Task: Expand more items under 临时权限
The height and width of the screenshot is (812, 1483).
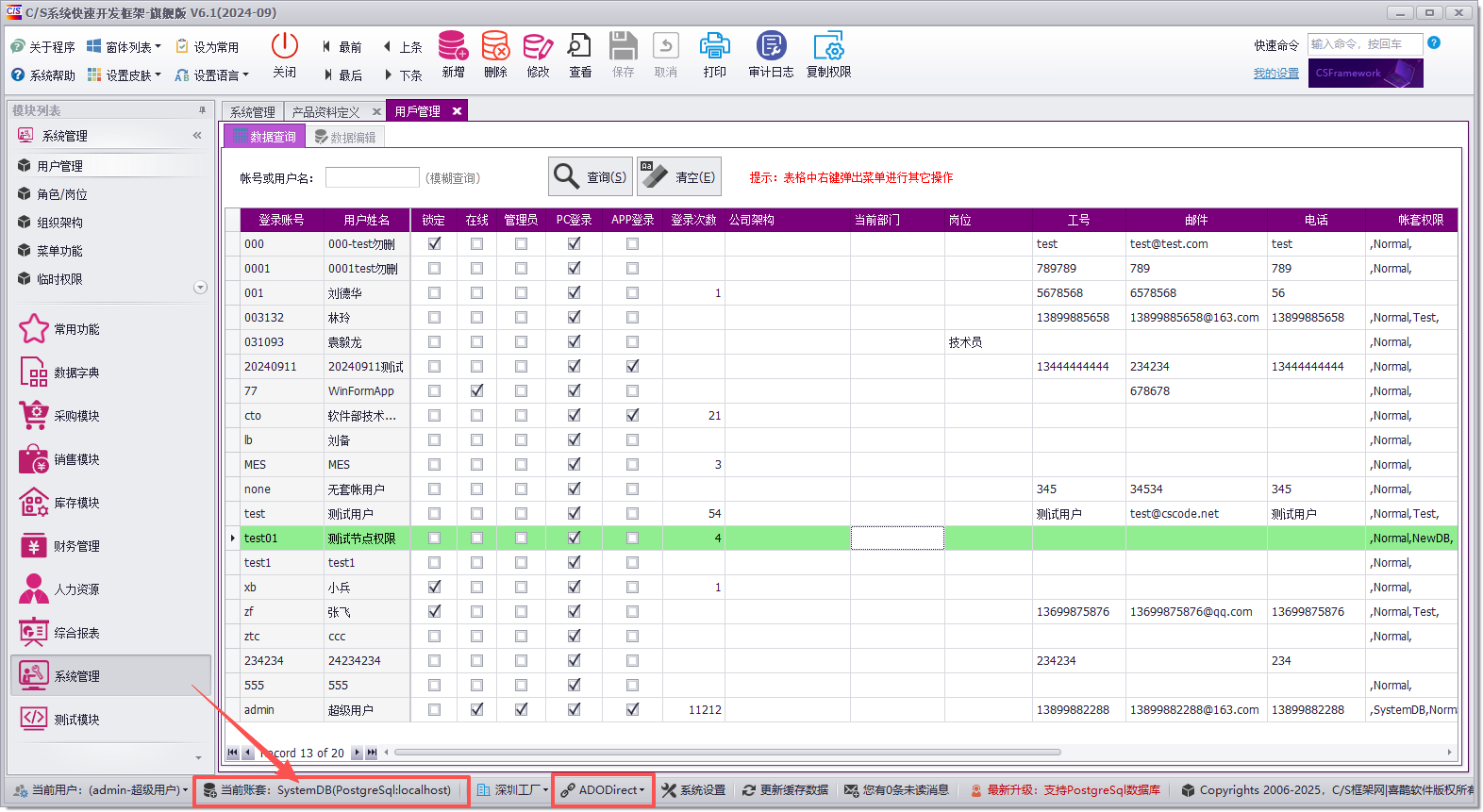Action: (x=200, y=288)
